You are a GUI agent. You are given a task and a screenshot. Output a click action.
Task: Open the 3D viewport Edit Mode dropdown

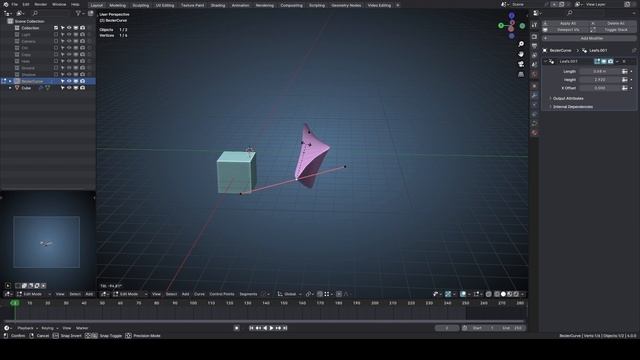coord(130,294)
